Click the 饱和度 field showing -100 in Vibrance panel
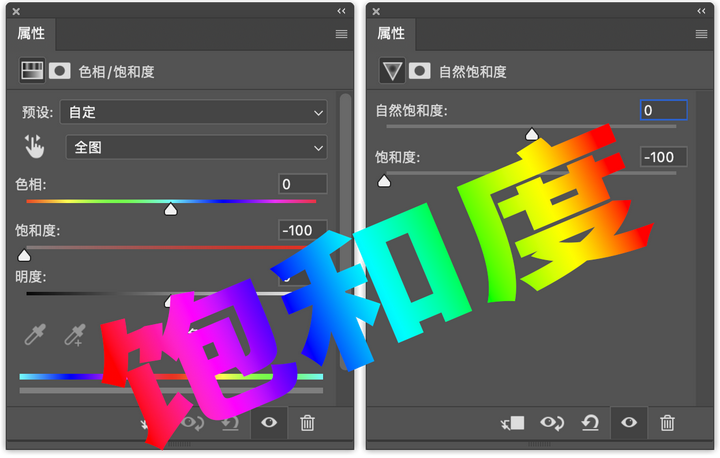 pyautogui.click(x=664, y=157)
